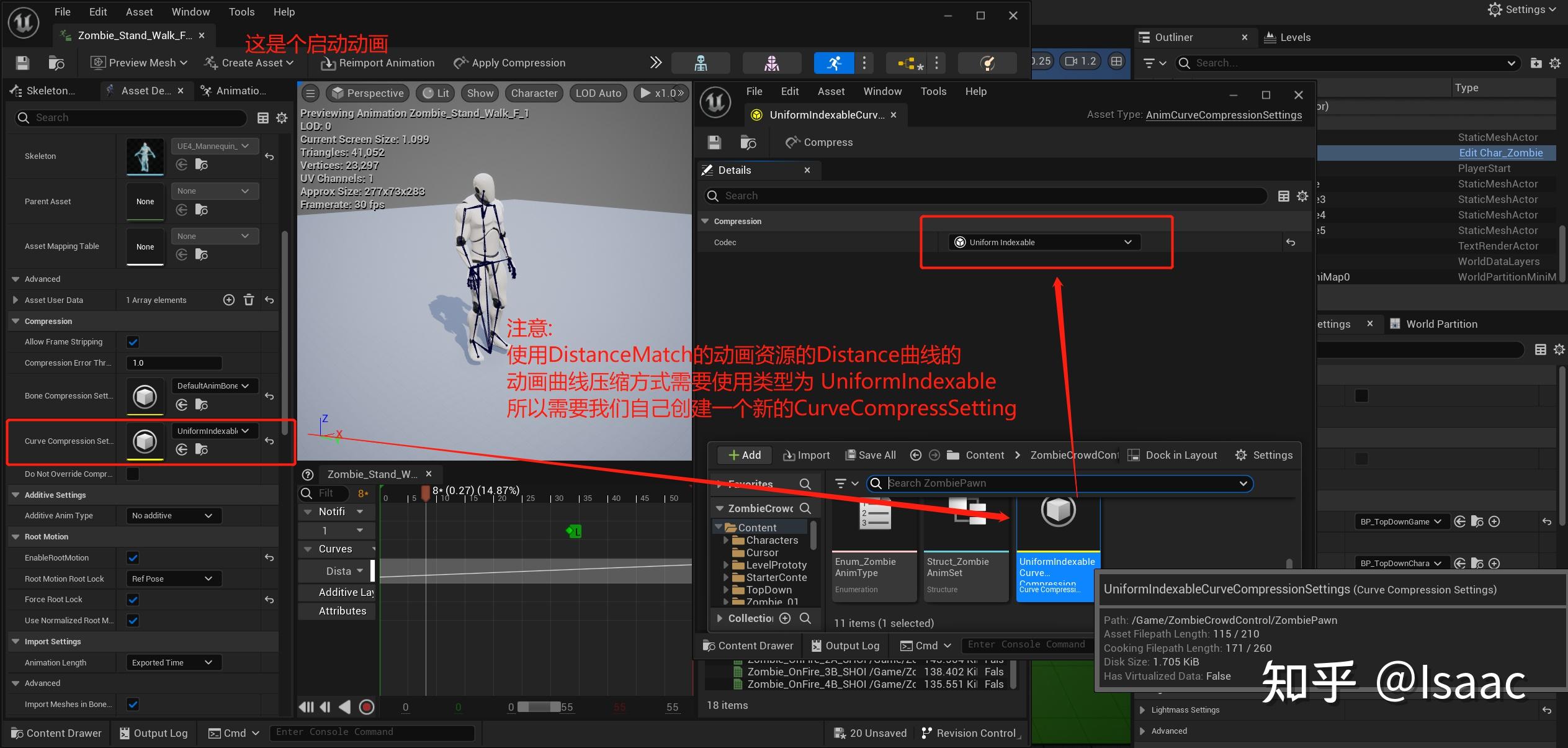Open the Tools menu

point(241,11)
